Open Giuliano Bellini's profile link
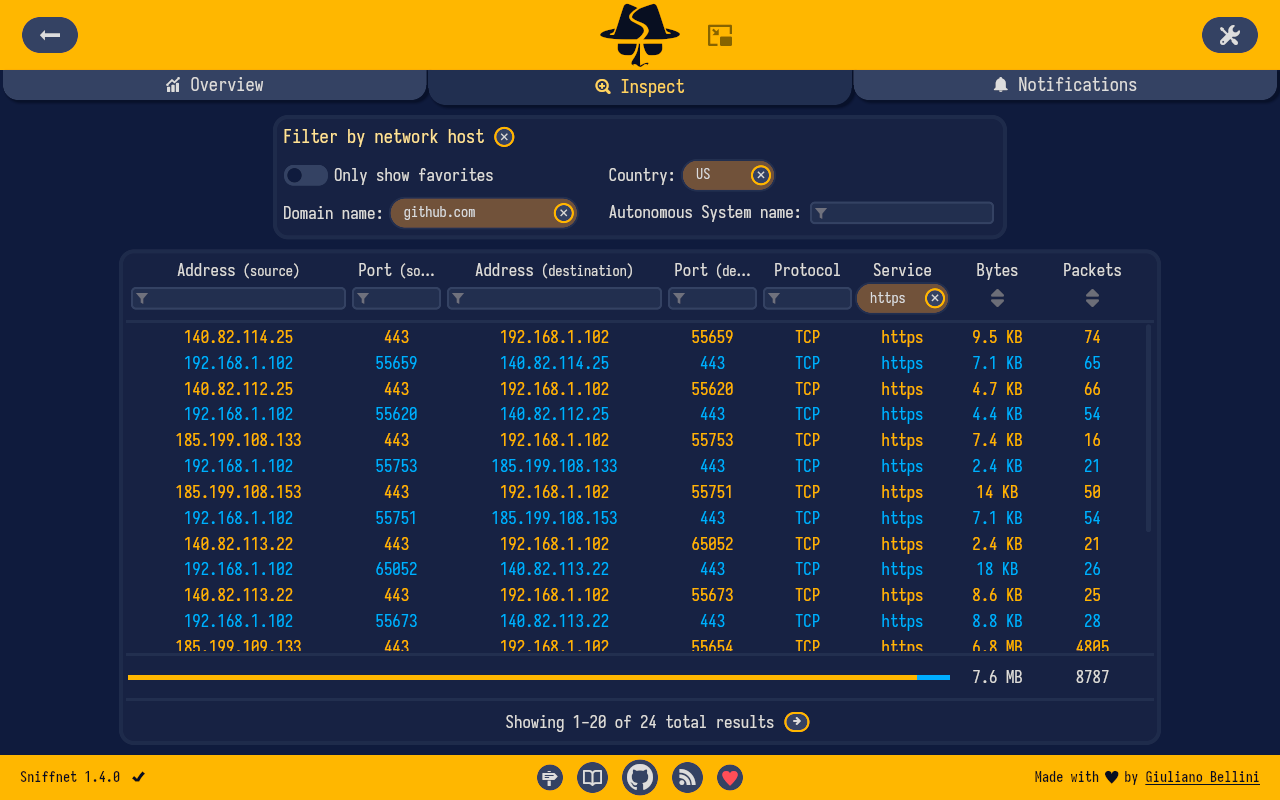Image resolution: width=1280 pixels, height=800 pixels. click(1202, 777)
